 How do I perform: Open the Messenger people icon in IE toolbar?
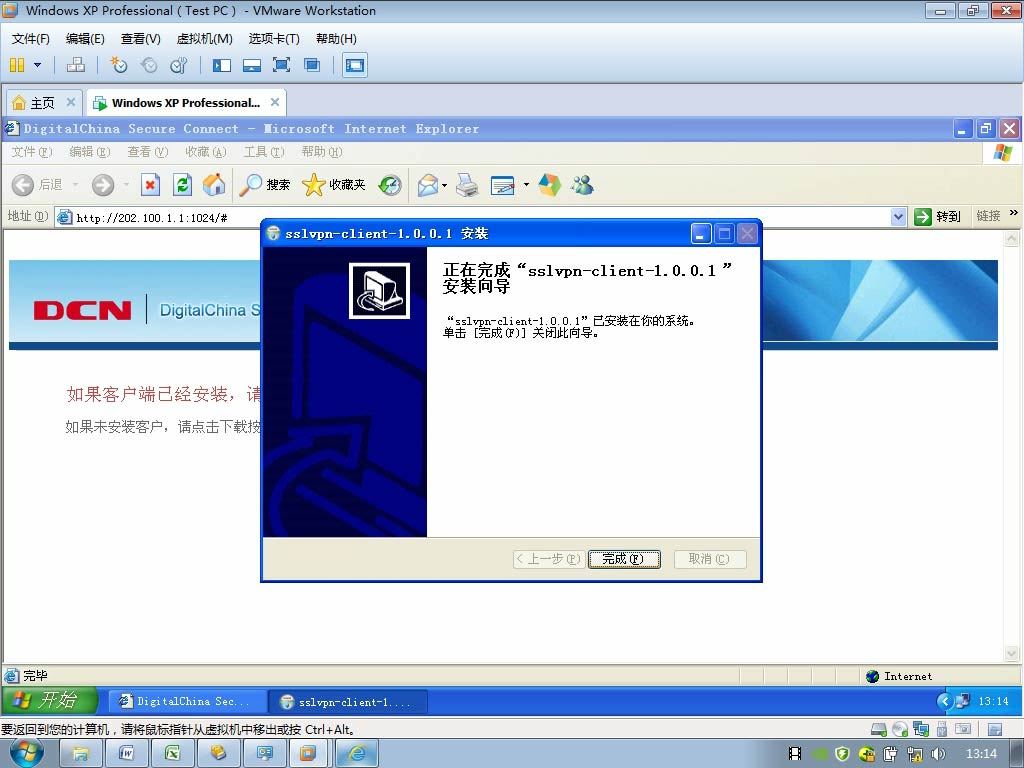click(x=582, y=185)
